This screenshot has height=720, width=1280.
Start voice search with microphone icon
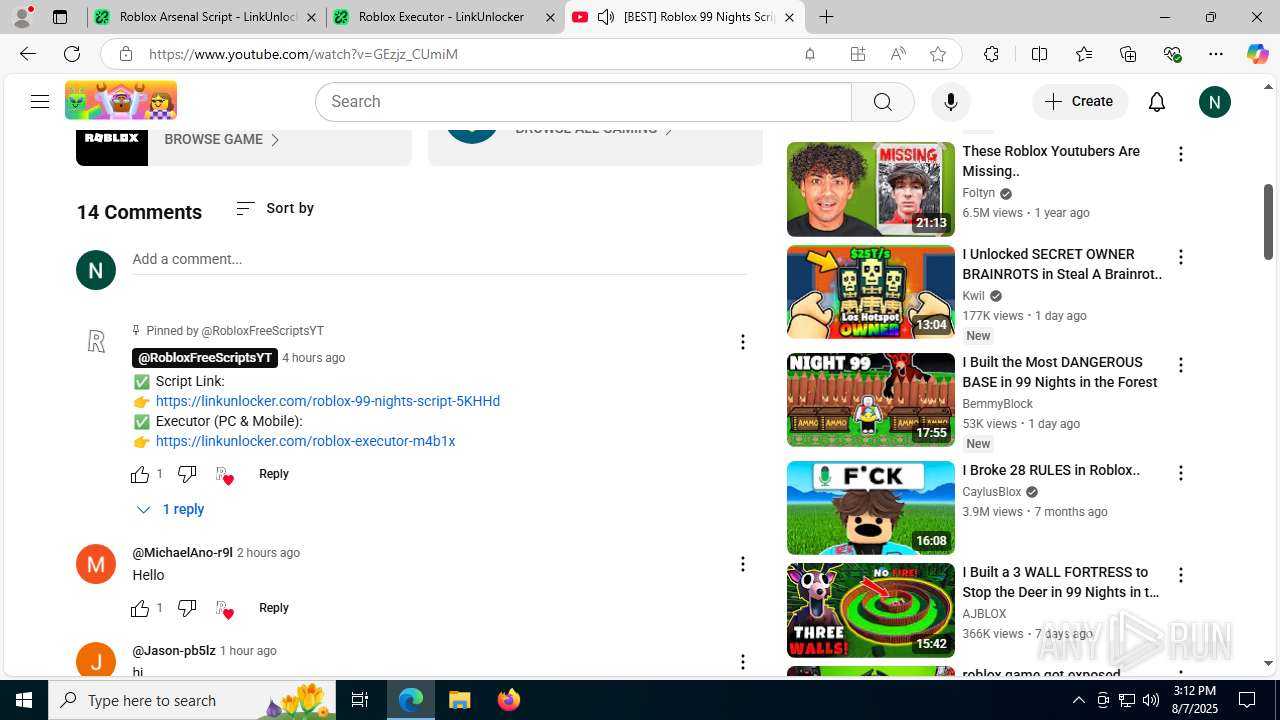[950, 102]
